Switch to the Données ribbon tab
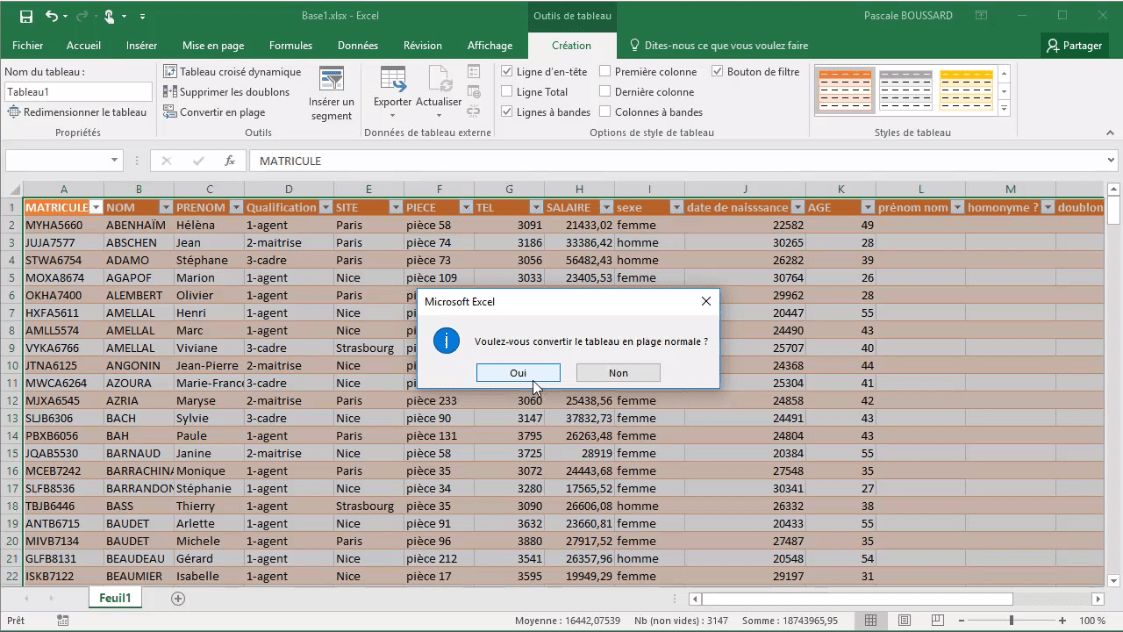This screenshot has height=632, width=1123. 357,45
